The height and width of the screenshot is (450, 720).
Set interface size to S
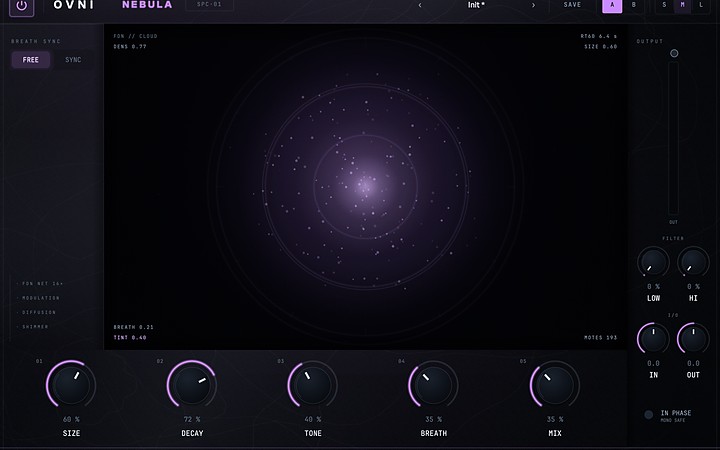coord(664,5)
